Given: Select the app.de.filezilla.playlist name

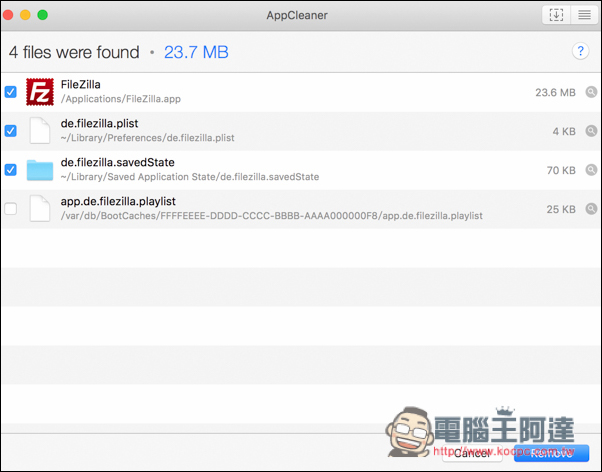Looking at the screenshot, I should point(118,202).
